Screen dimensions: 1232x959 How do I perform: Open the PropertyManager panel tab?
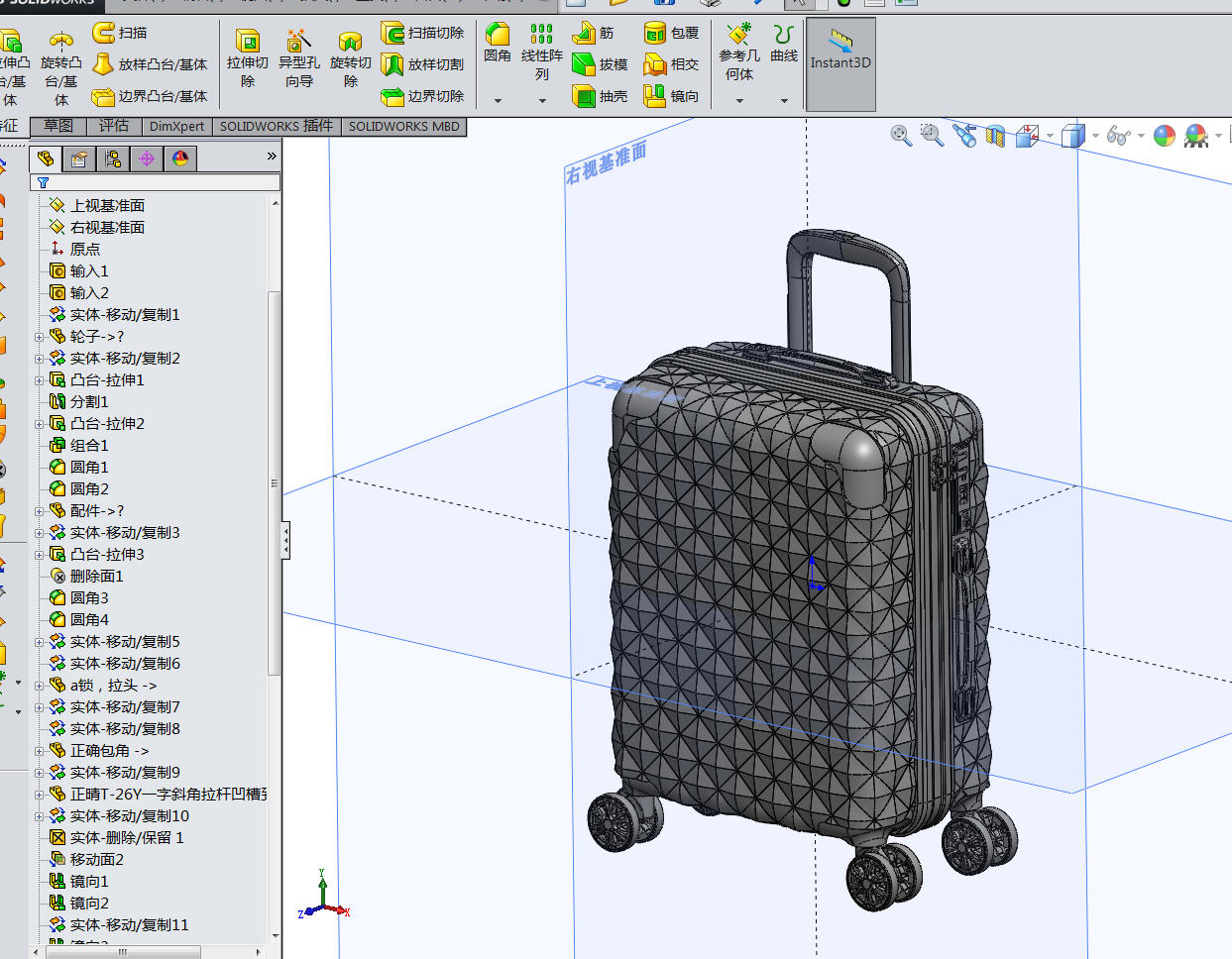click(x=79, y=159)
